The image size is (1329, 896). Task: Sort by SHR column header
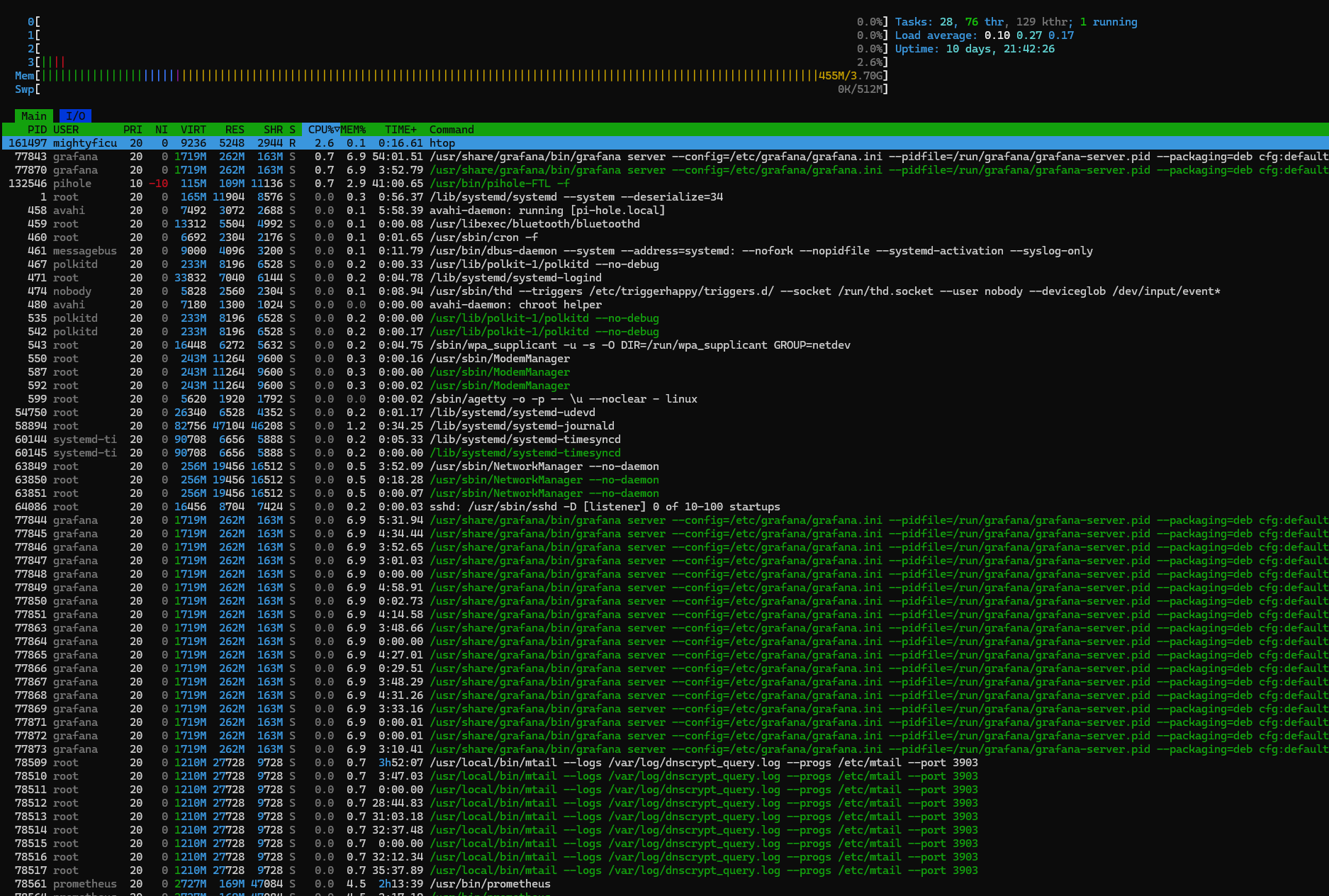point(273,130)
